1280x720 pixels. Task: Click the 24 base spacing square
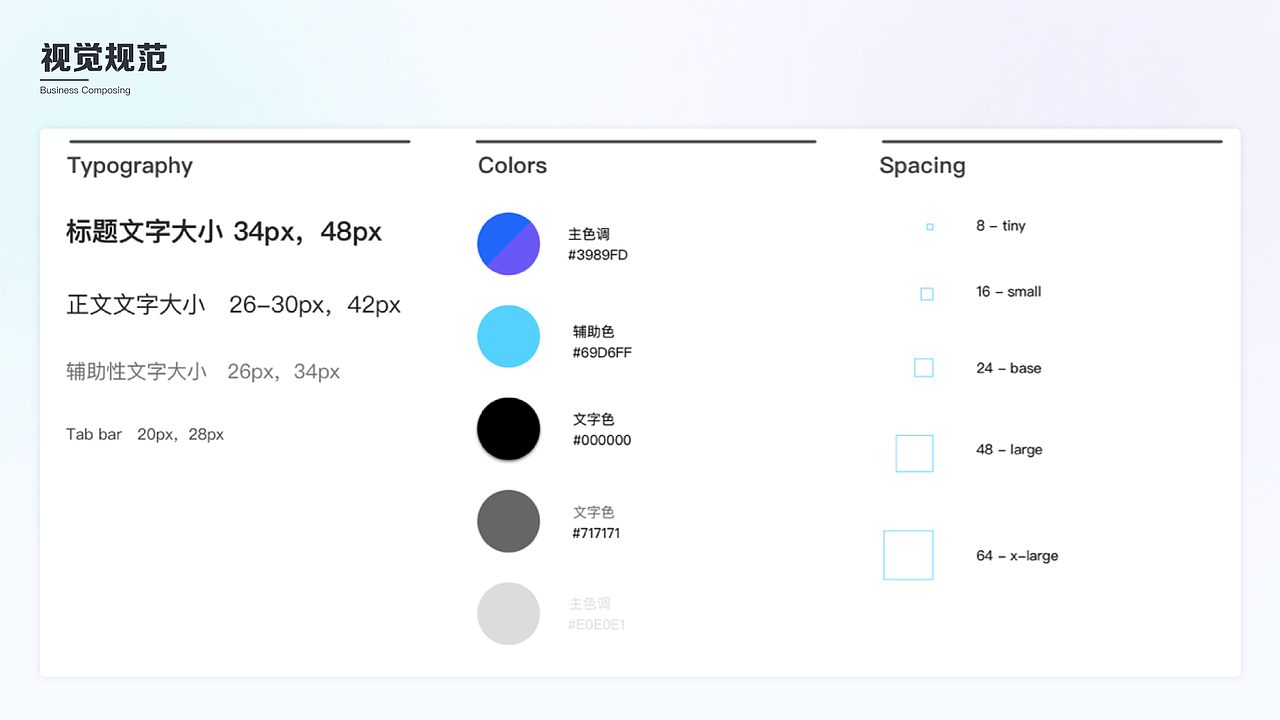point(924,368)
